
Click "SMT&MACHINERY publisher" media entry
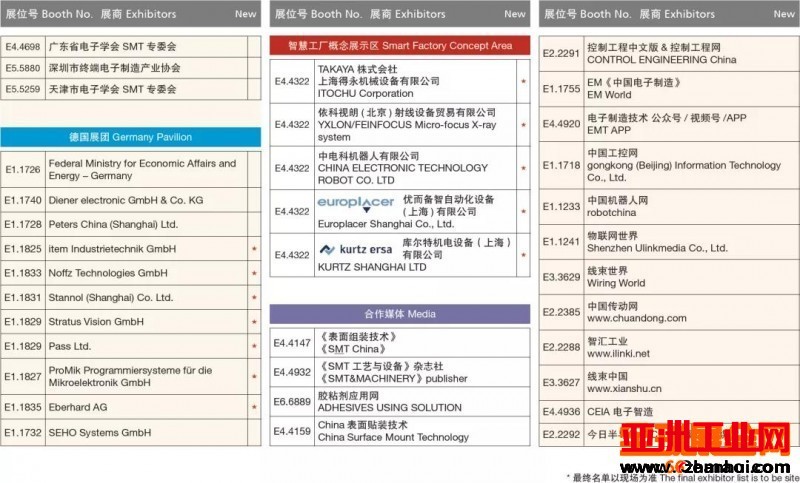393,378
